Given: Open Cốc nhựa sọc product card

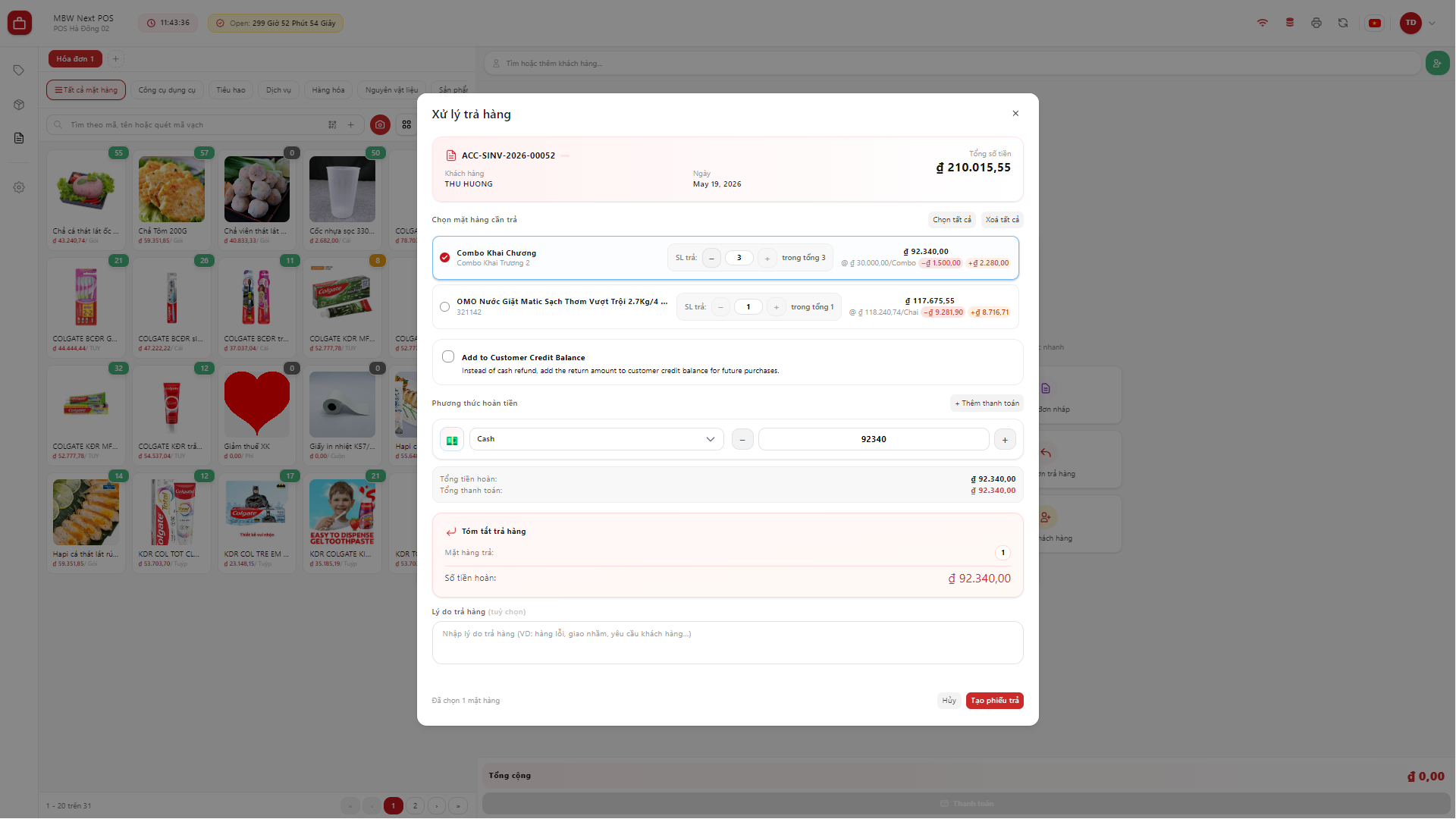Looking at the screenshot, I should coord(342,199).
